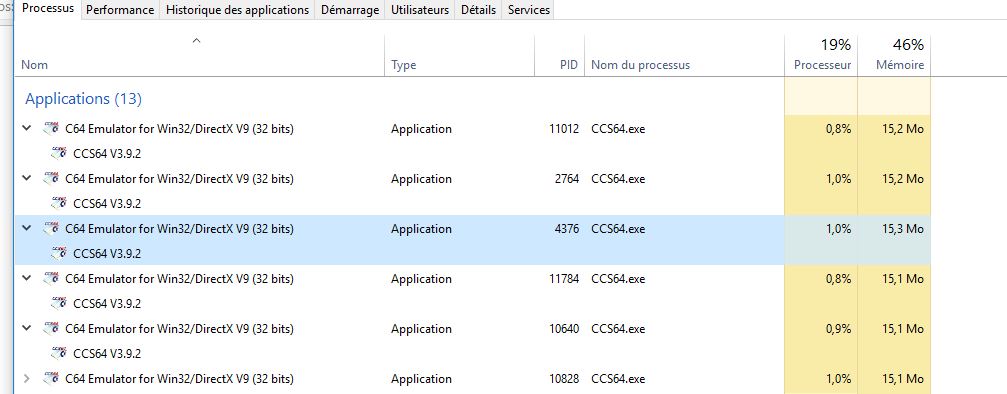The image size is (1007, 394).
Task: Click the Application type cell for PID 2764
Action: click(421, 179)
